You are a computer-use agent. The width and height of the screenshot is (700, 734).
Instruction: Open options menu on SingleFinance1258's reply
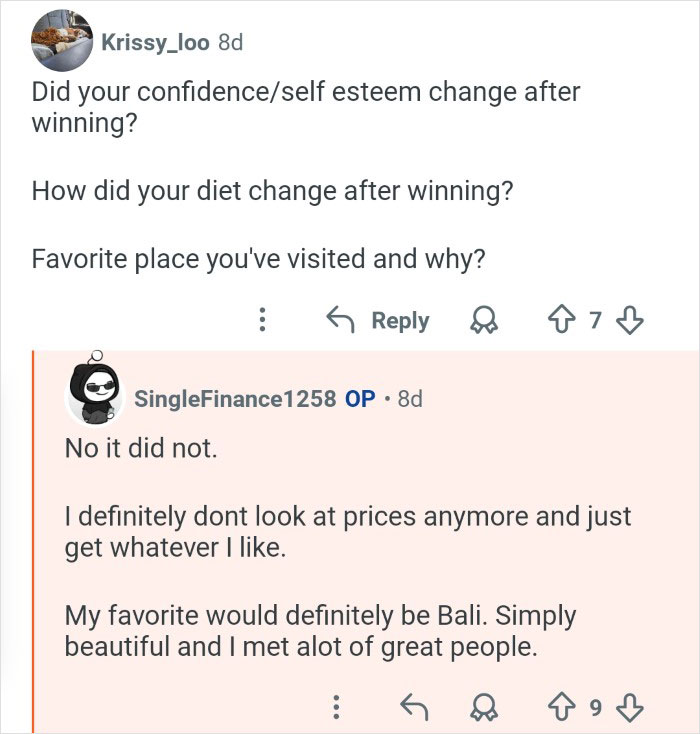[335, 708]
